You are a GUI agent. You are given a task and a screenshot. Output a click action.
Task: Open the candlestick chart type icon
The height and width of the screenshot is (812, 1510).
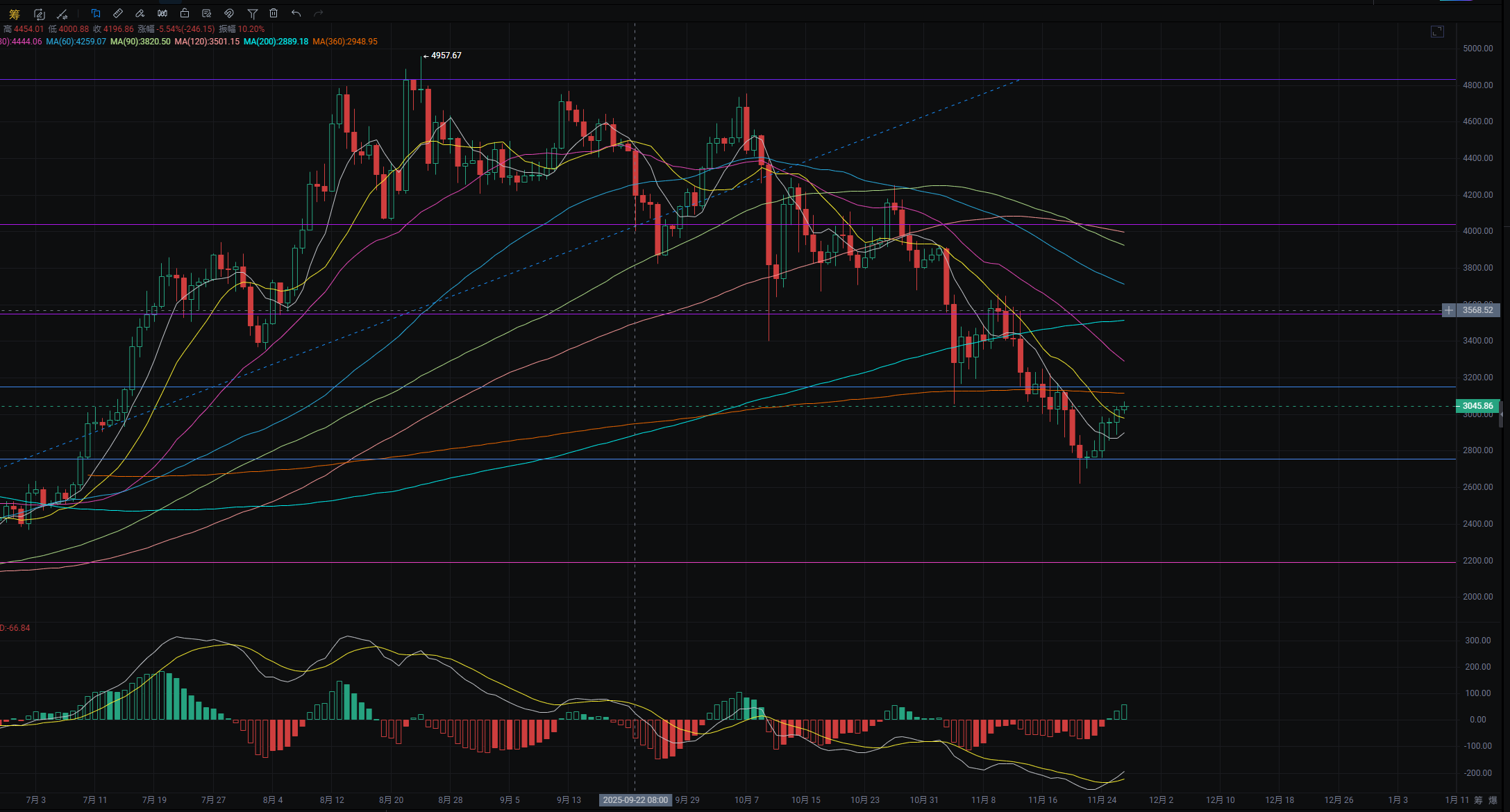(x=162, y=13)
